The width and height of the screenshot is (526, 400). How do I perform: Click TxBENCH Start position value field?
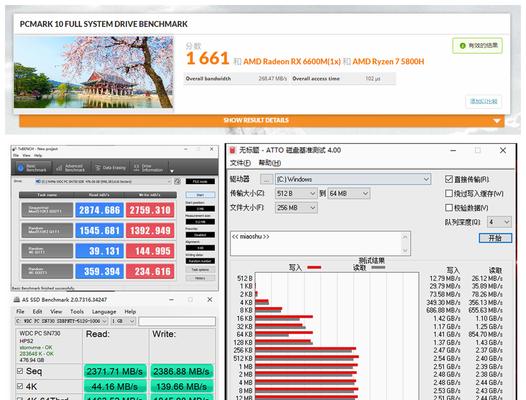(200, 209)
